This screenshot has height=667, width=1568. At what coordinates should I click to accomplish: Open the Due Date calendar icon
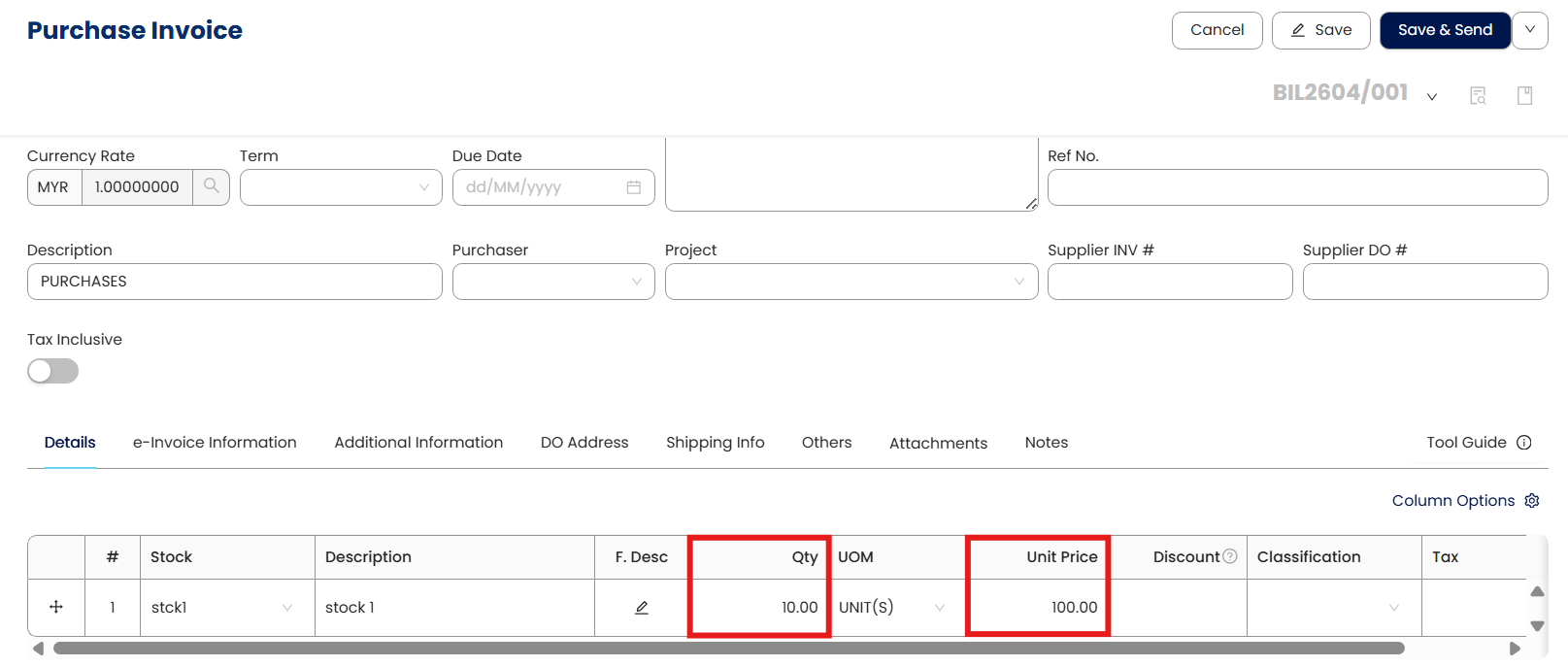click(x=633, y=187)
